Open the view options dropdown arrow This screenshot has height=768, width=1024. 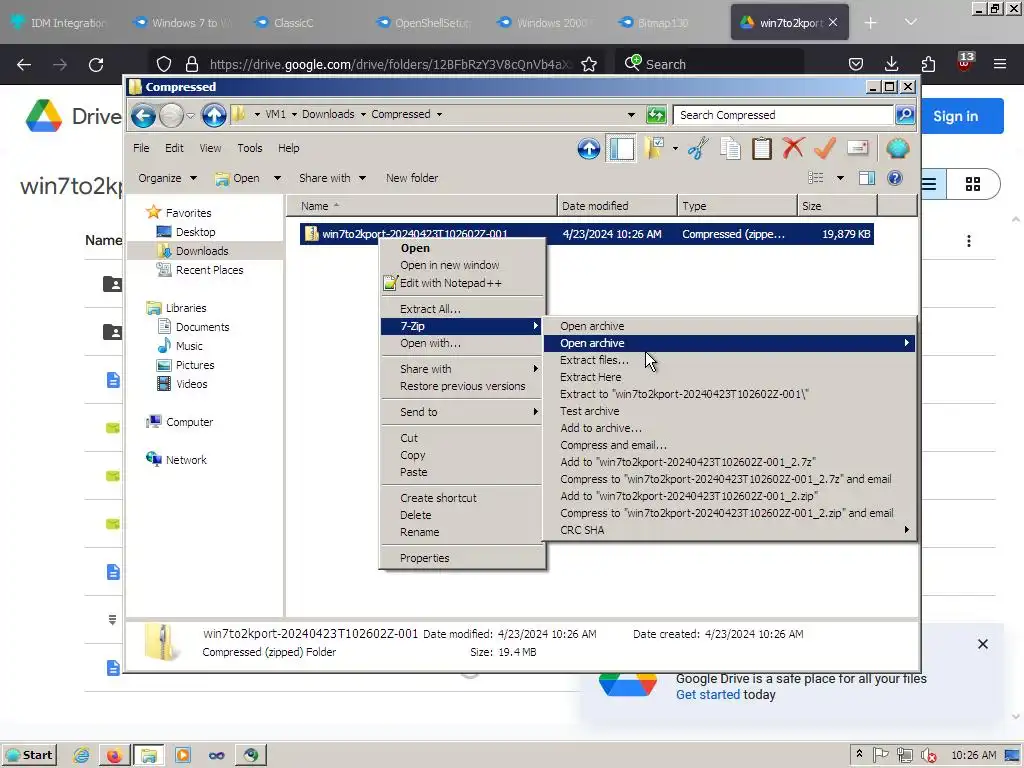pos(840,178)
